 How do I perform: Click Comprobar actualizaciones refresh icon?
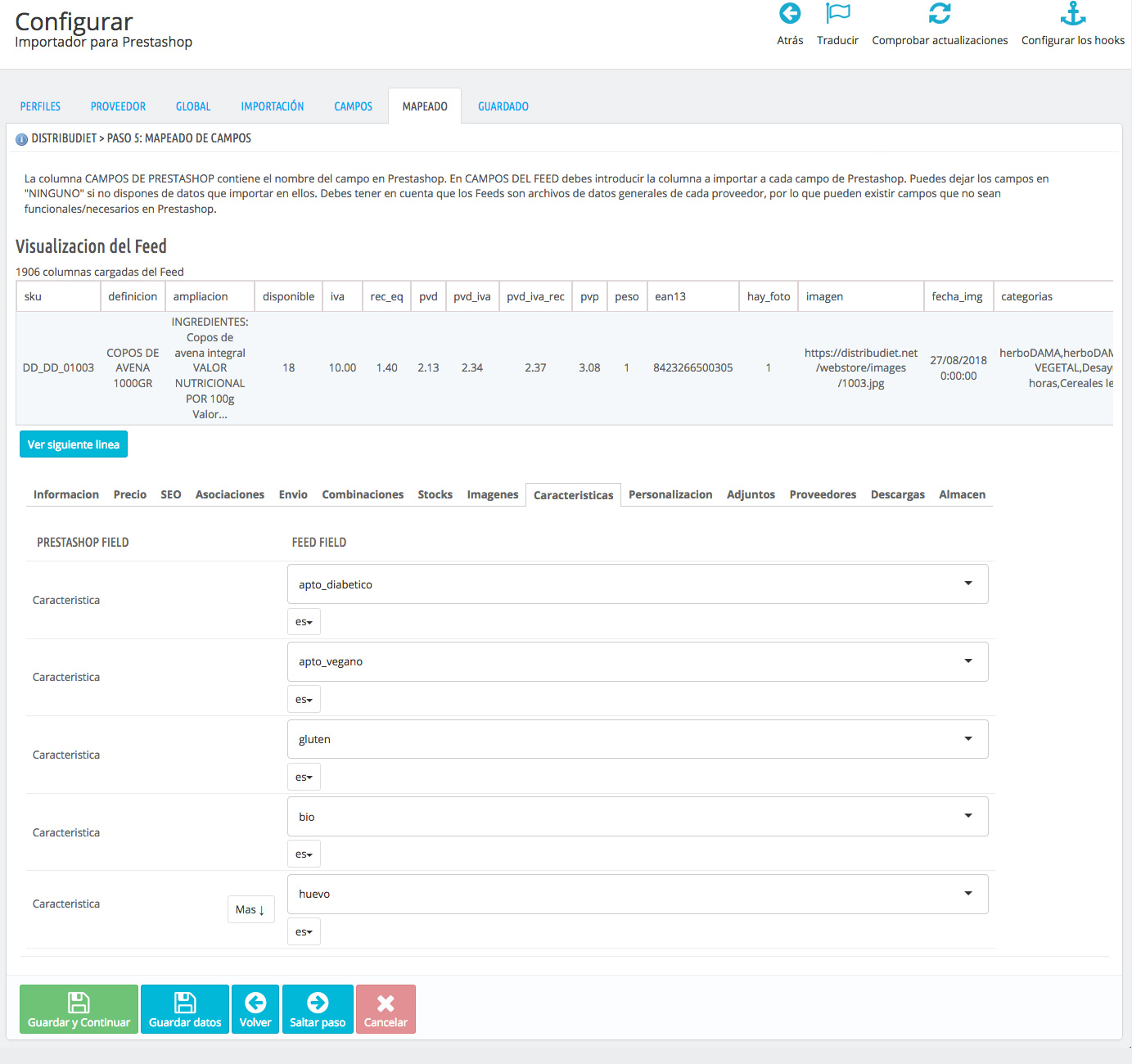(940, 14)
